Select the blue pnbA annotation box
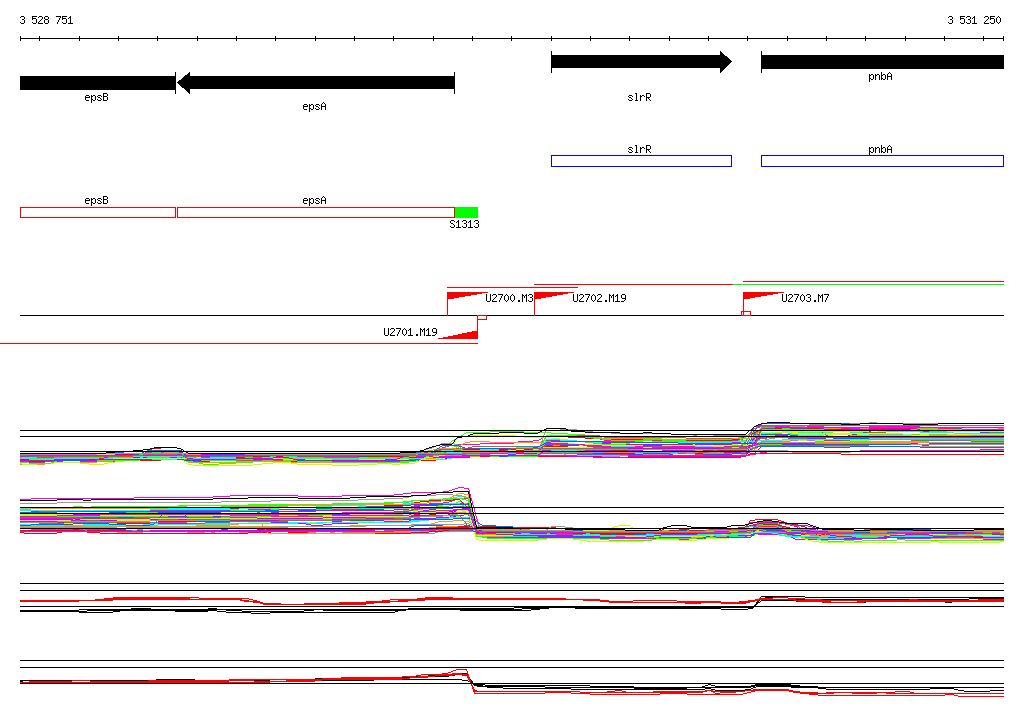This screenshot has width=1024, height=714. coord(882,161)
